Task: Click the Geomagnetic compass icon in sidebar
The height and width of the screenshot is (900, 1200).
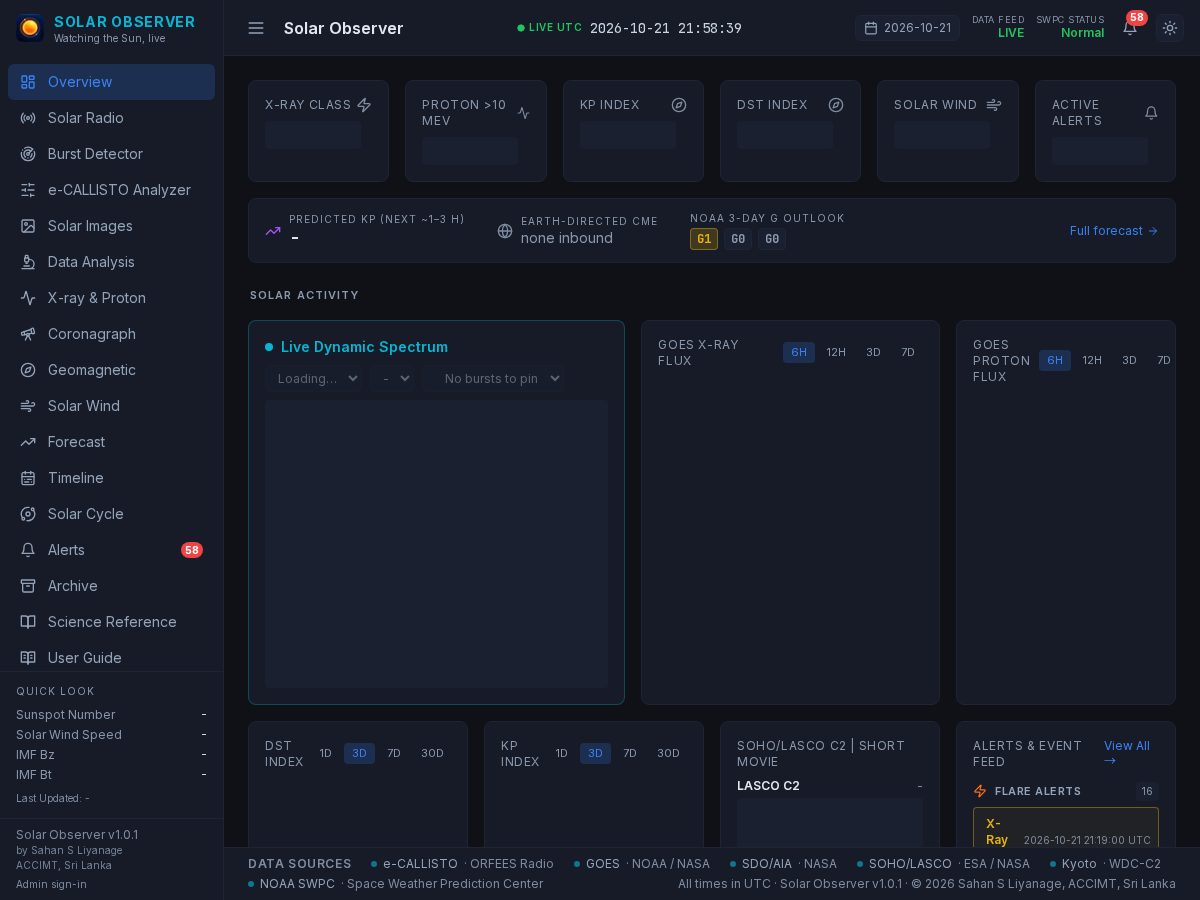Action: [x=28, y=370]
